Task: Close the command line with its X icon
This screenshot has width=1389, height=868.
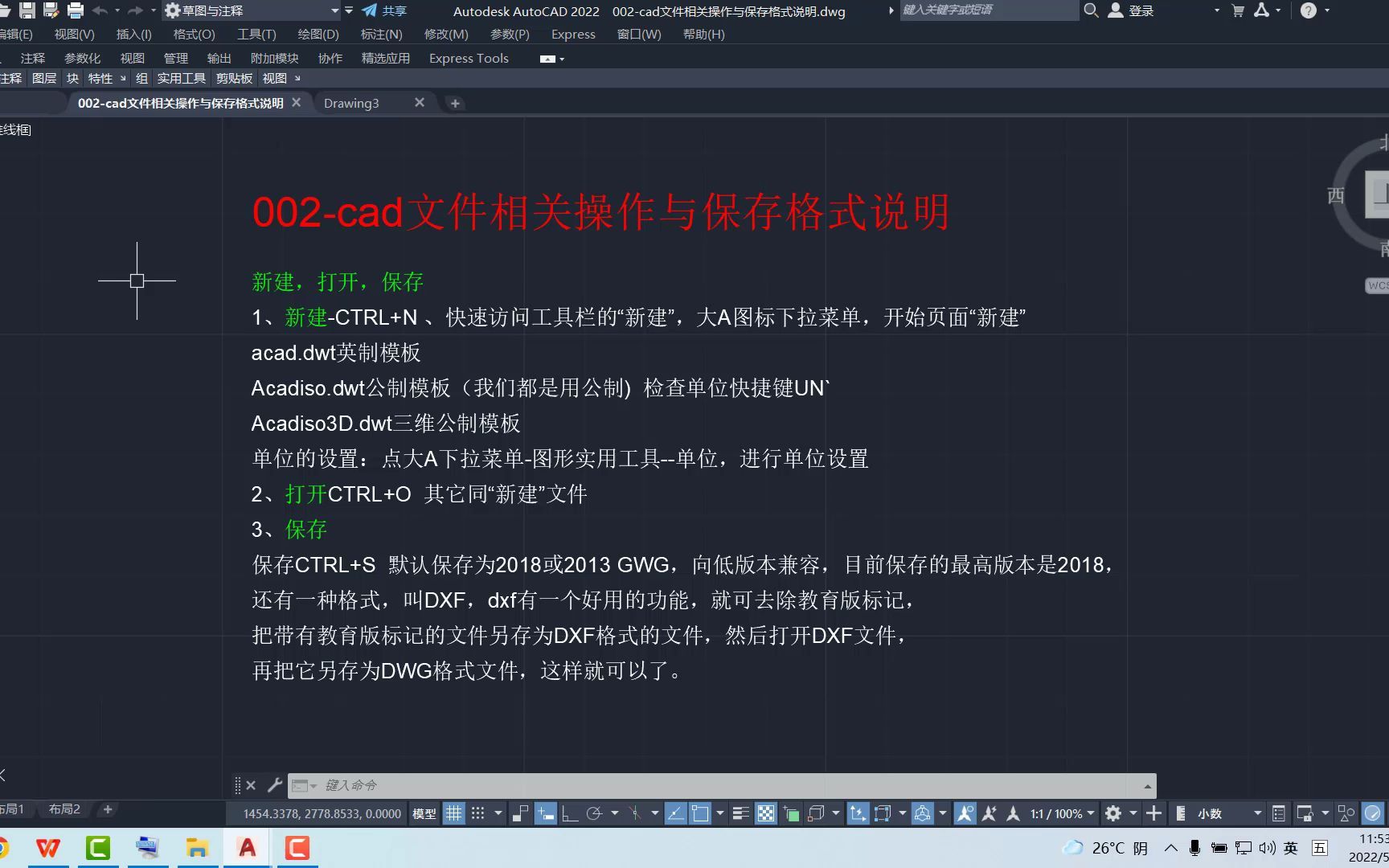Action: [251, 785]
